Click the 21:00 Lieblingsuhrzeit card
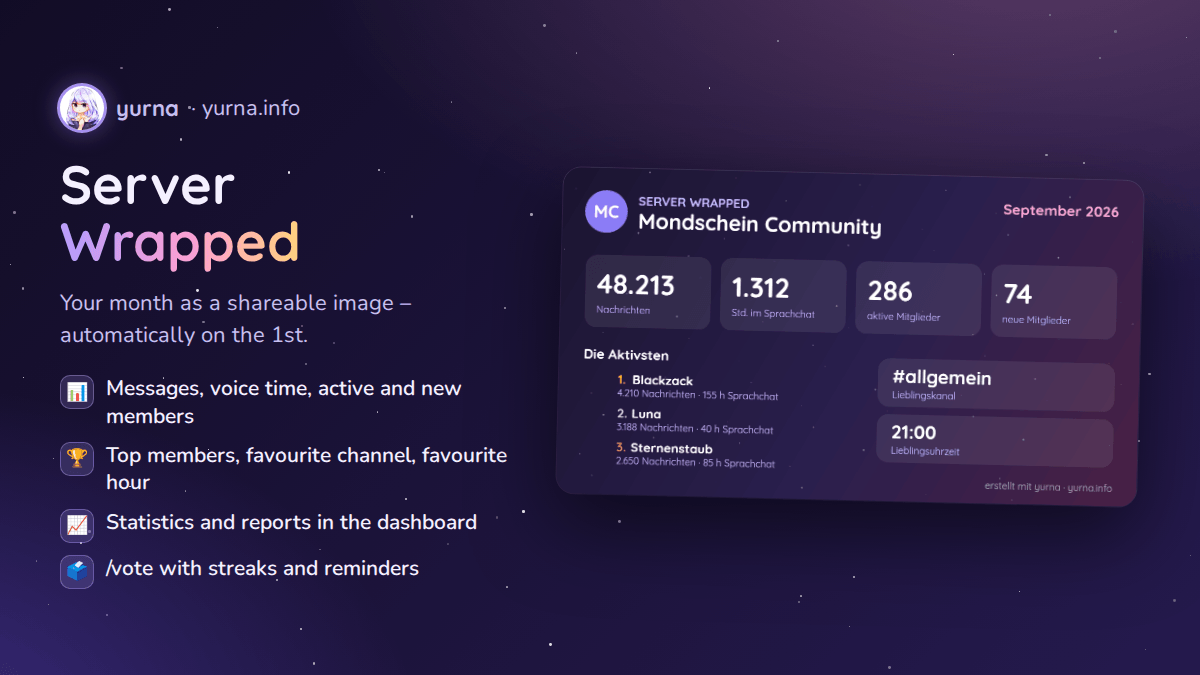The height and width of the screenshot is (675, 1200). 995,442
